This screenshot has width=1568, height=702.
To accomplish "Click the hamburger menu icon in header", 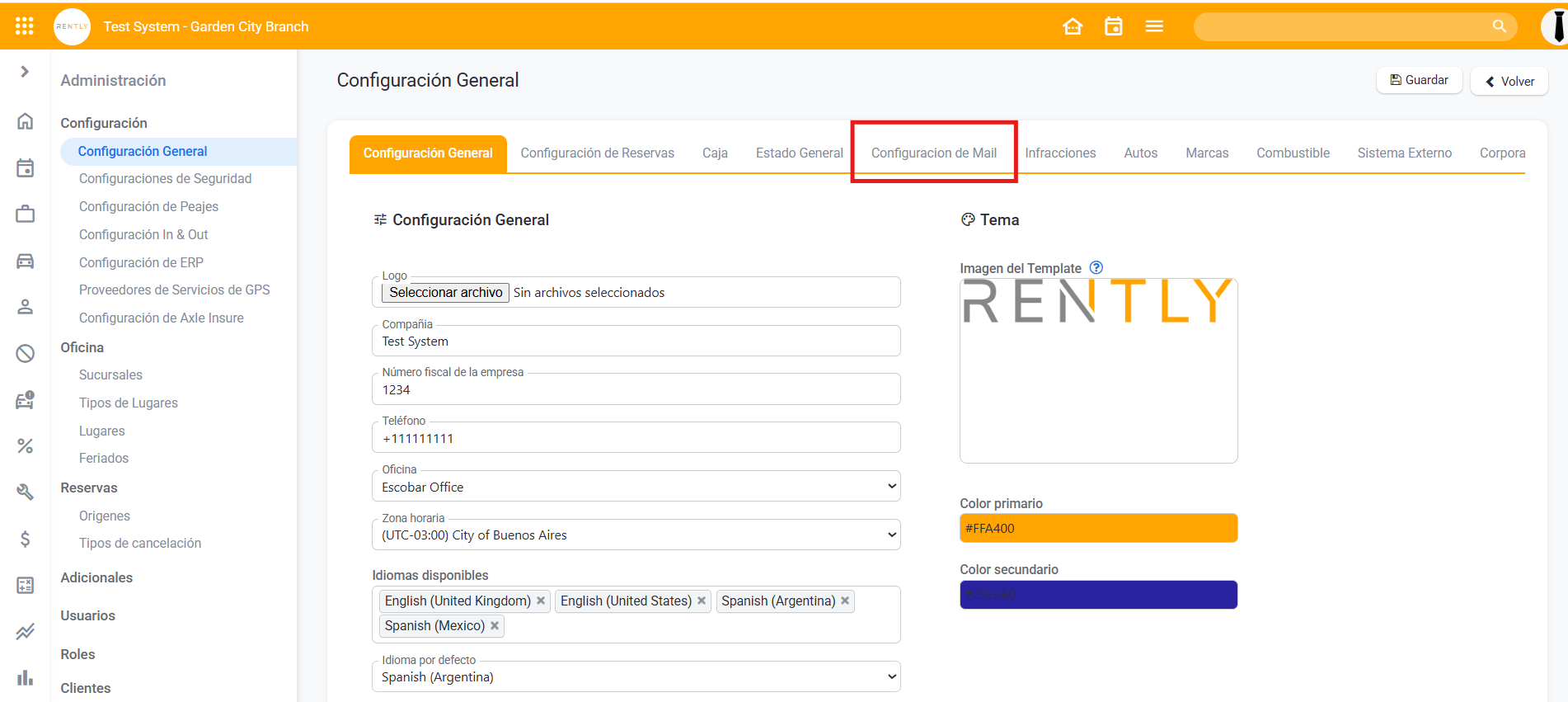I will point(1154,26).
